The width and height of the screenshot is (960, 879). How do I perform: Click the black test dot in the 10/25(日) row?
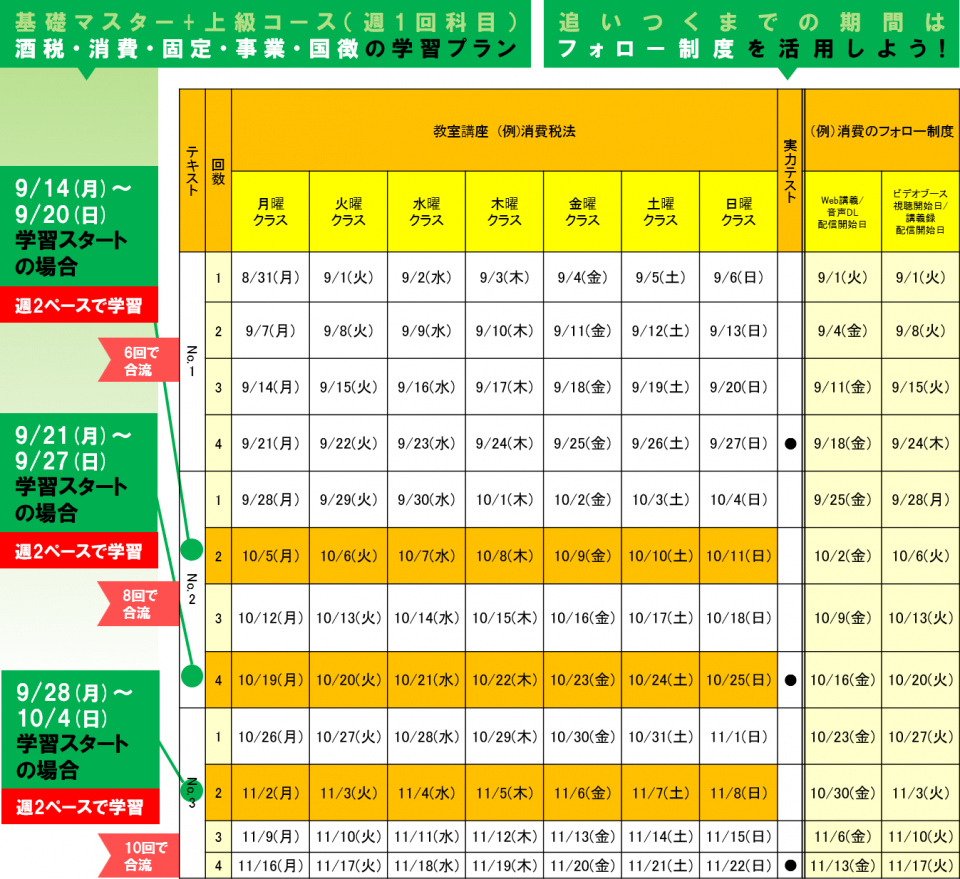click(790, 680)
